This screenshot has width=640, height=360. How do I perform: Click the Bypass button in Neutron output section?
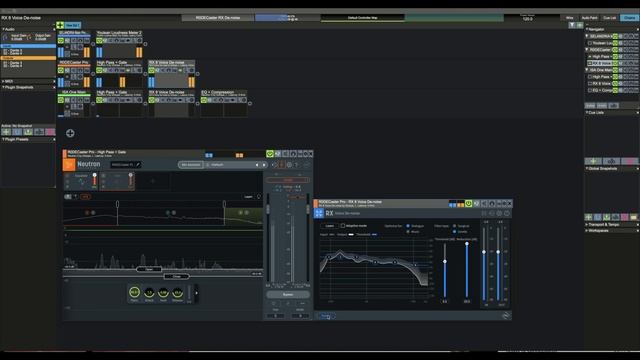(x=288, y=294)
